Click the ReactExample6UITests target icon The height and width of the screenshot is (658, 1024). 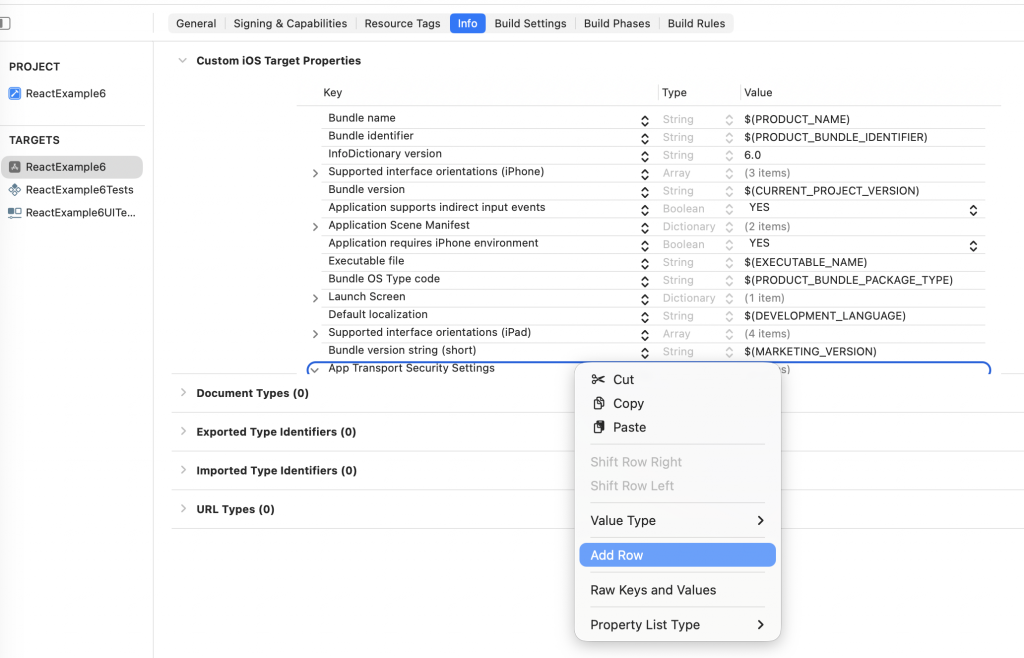tap(15, 213)
